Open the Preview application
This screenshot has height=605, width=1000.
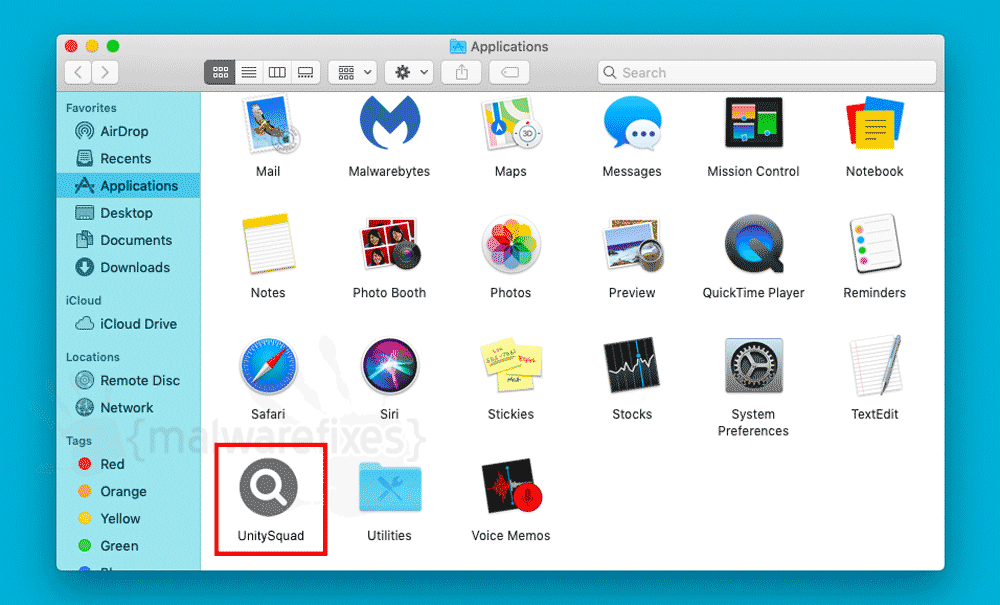click(633, 244)
